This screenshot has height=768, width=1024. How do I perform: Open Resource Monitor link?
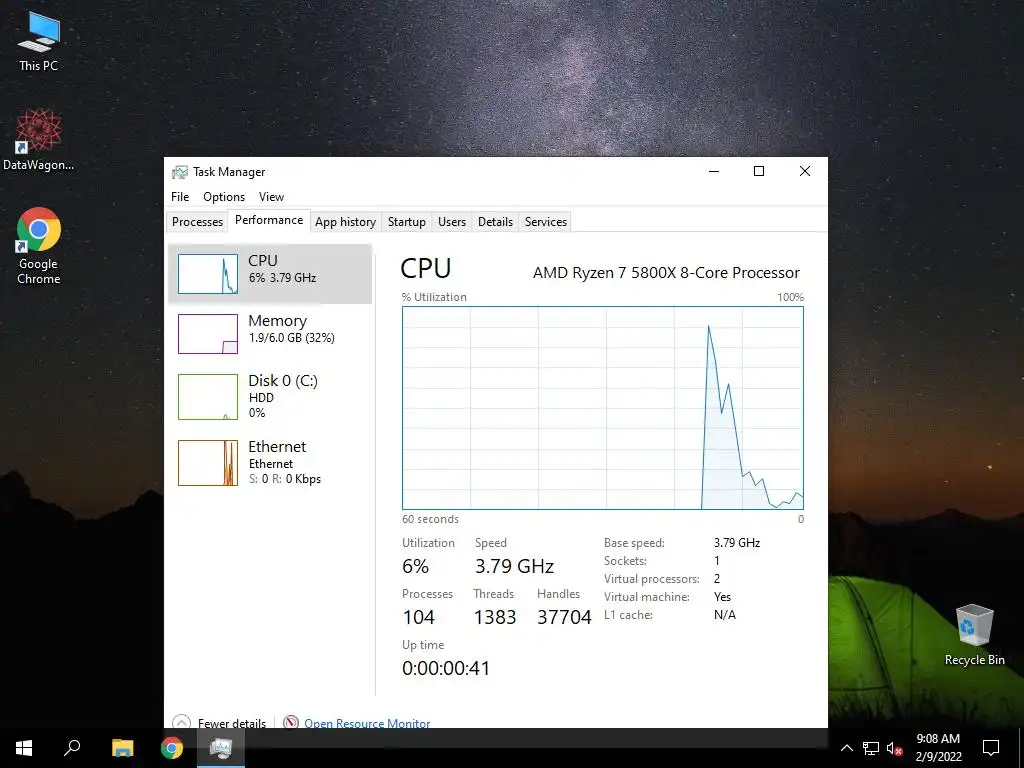(367, 723)
